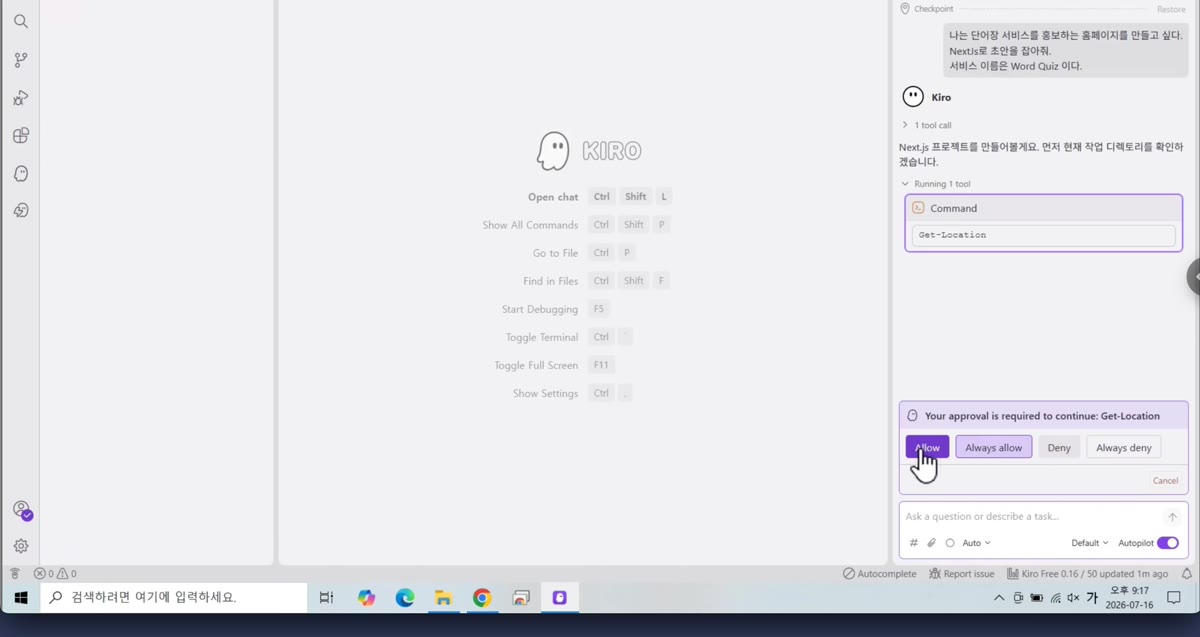Click the Deny button
Image resolution: width=1200 pixels, height=637 pixels.
coord(1059,447)
